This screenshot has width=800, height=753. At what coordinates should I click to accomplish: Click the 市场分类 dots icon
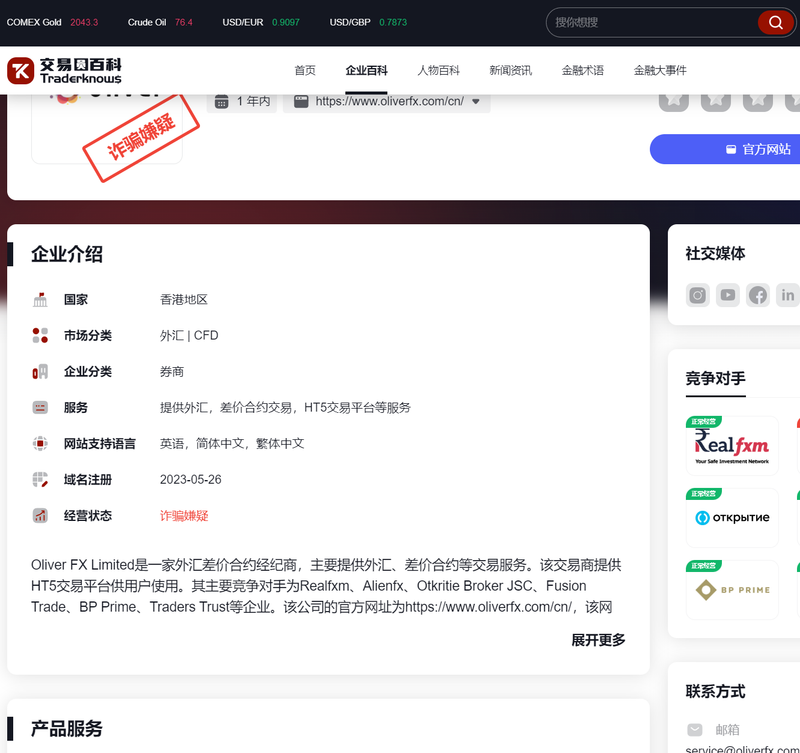(x=40, y=336)
